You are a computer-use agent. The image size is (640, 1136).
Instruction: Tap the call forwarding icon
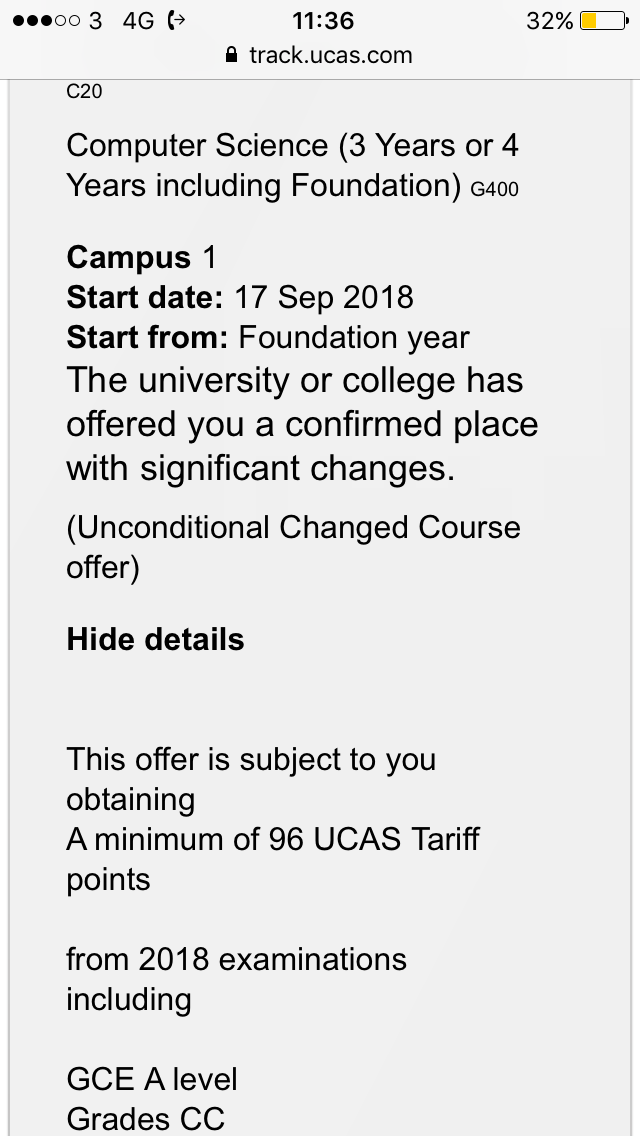pos(176,20)
